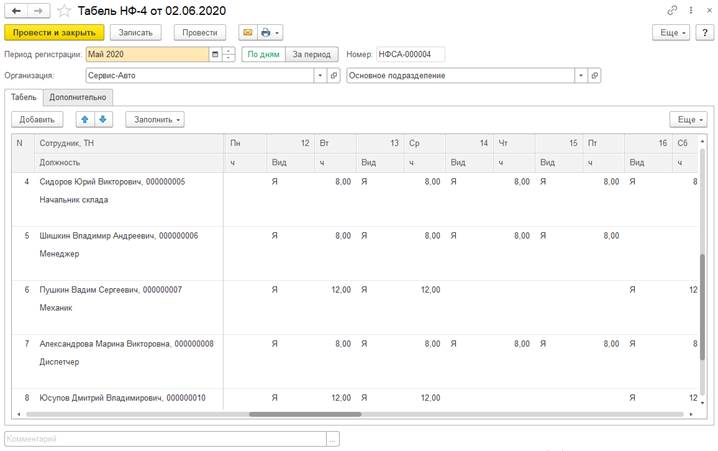Click the envelope send icon
718x451 pixels.
pos(247,33)
